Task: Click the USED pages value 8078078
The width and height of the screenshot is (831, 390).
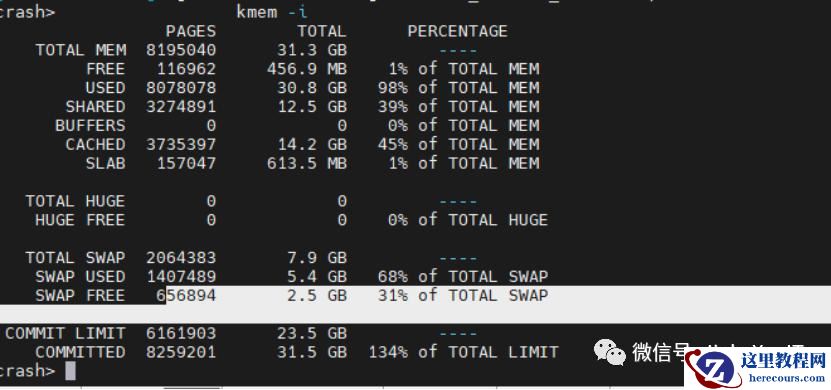Action: 181,88
